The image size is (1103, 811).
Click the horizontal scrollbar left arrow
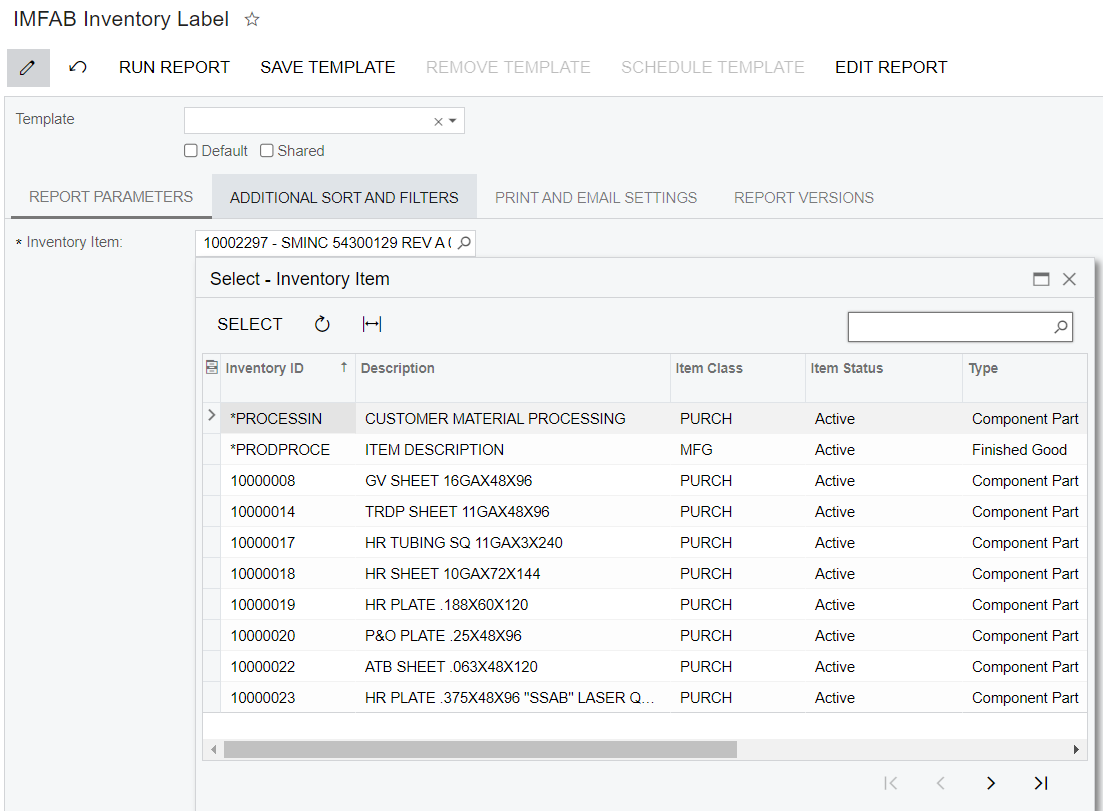[214, 750]
